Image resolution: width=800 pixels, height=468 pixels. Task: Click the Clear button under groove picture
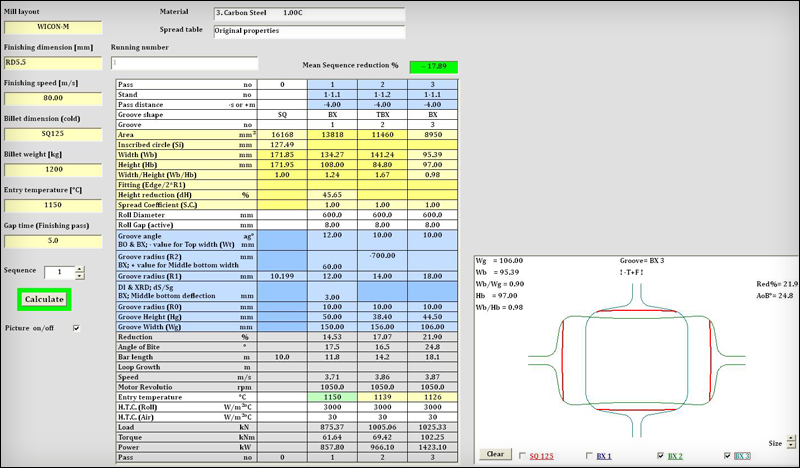(x=495, y=454)
